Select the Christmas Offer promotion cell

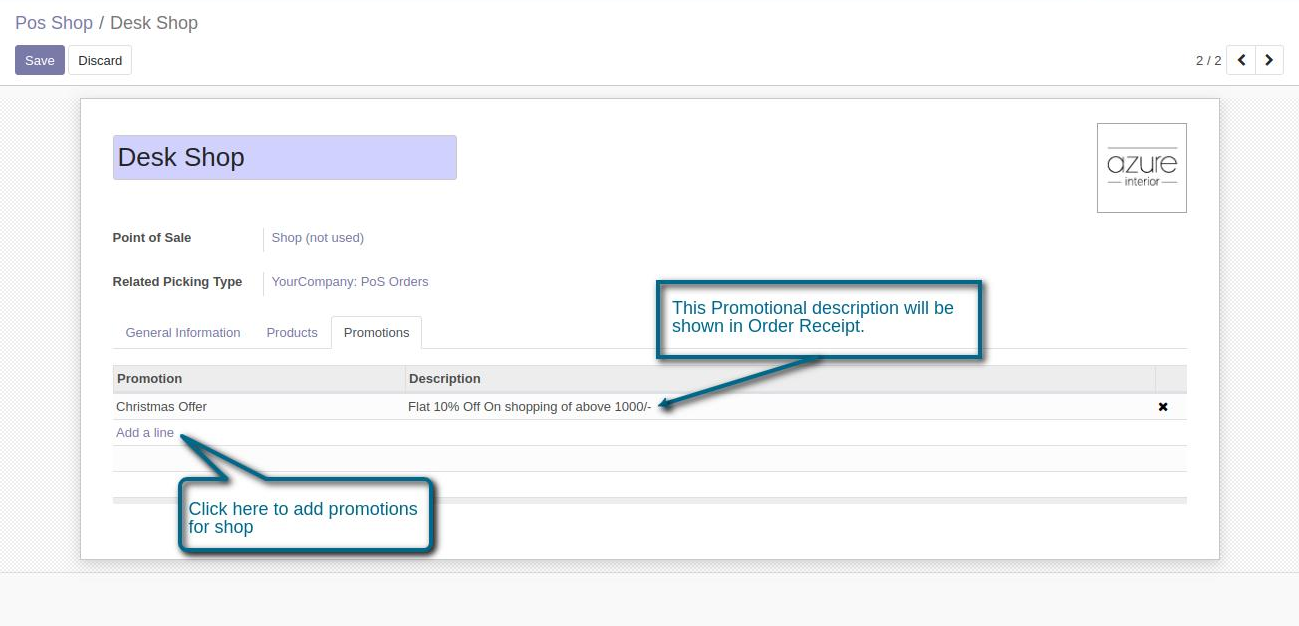pos(162,407)
